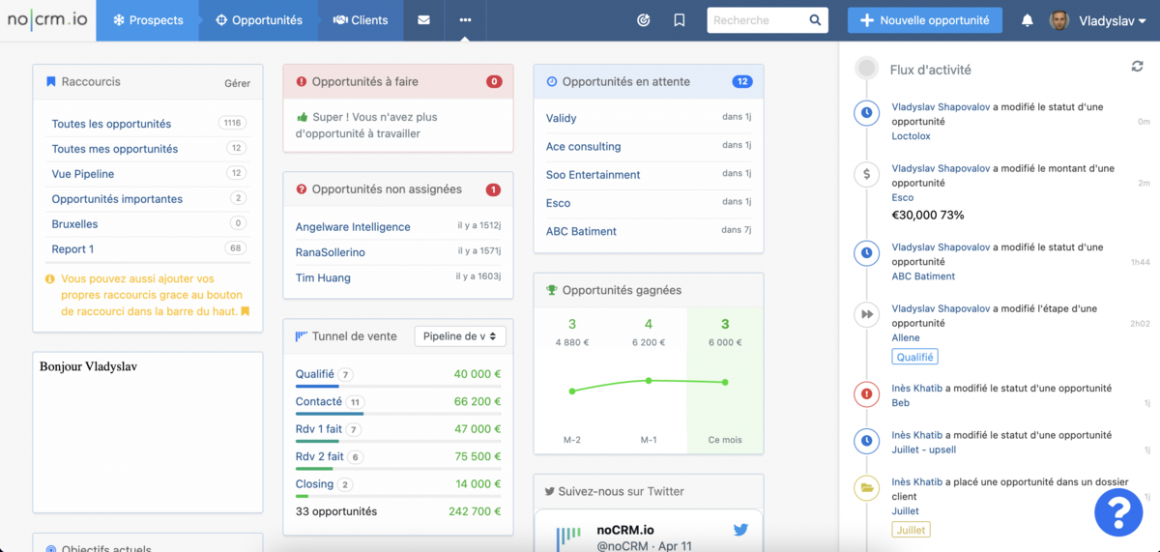Image resolution: width=1160 pixels, height=552 pixels.
Task: Switch to the Prospects tab
Action: click(147, 20)
